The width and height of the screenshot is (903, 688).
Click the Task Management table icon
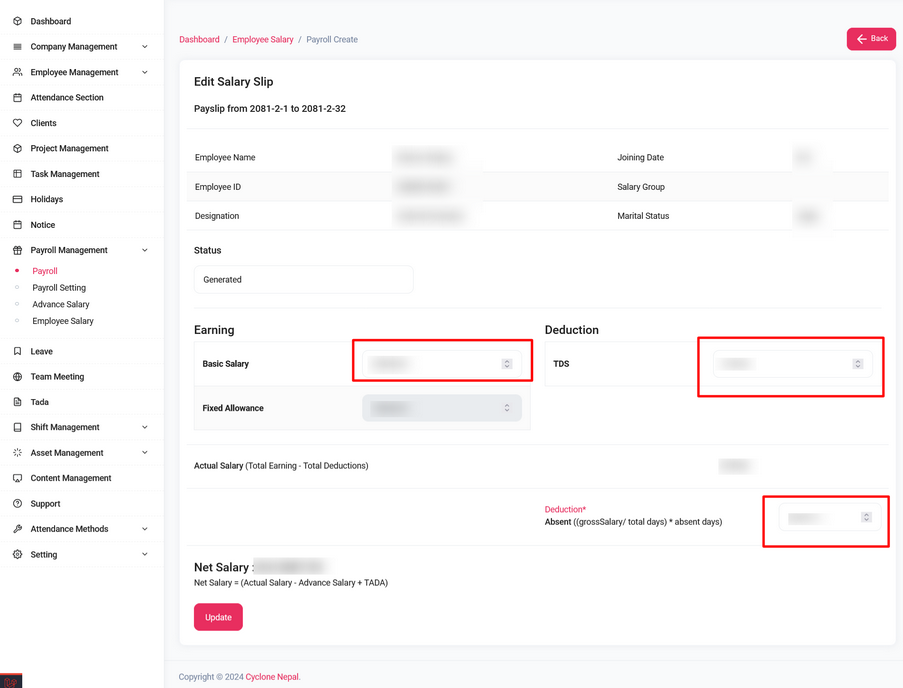click(x=17, y=174)
